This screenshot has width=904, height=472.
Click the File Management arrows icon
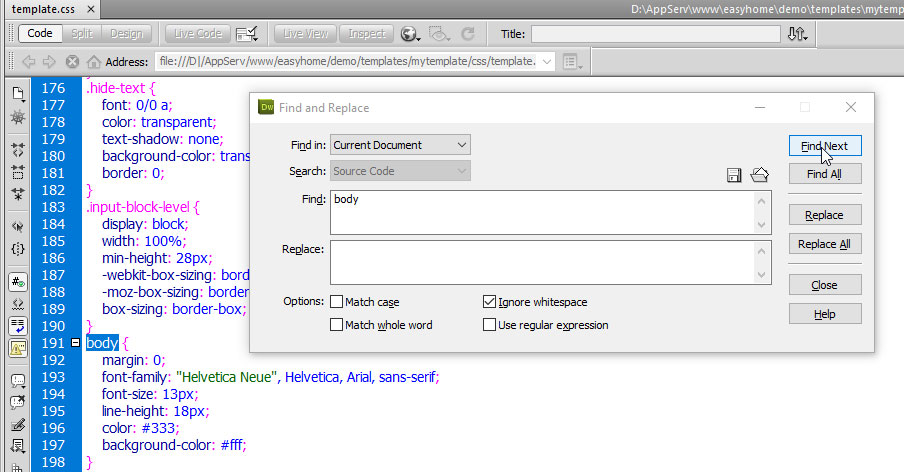(797, 34)
